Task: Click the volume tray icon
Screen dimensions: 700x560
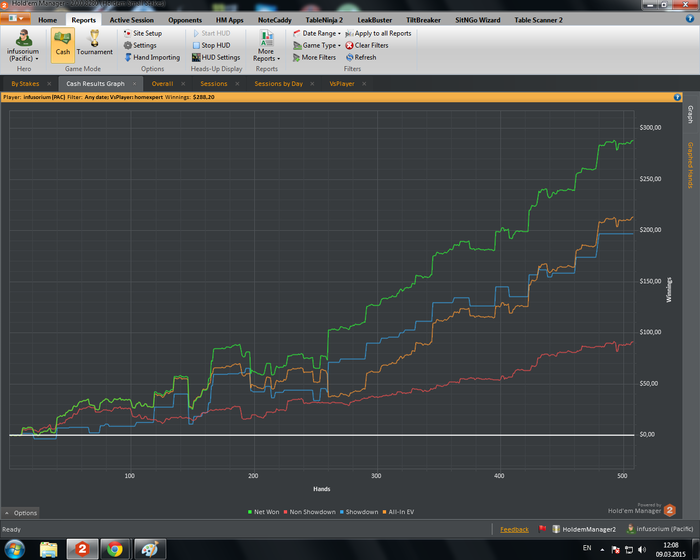Action: 642,549
